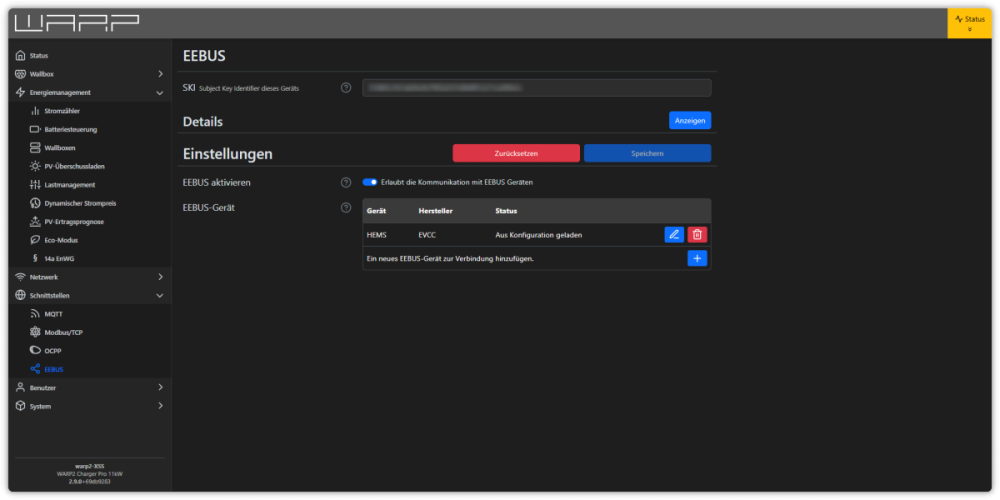Click the help icon next to SKI
Screen dimensions: 1000x500
(346, 88)
